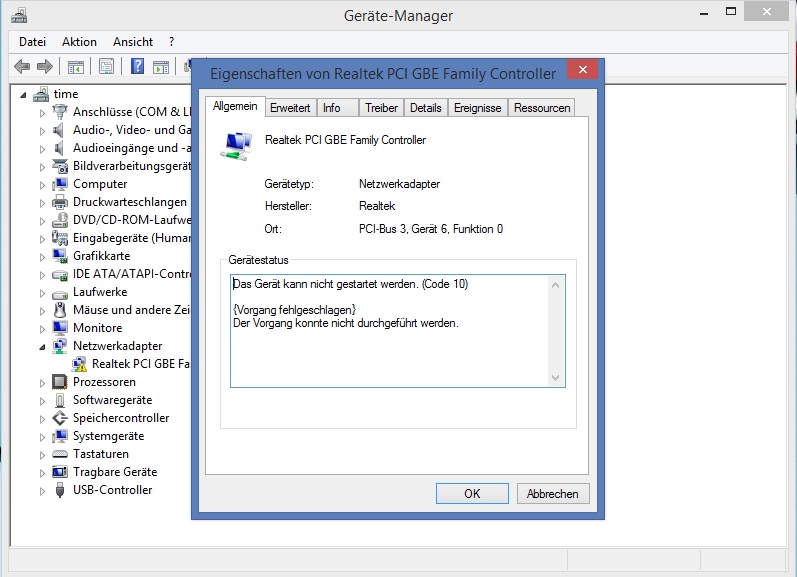Click the Anschlüsse (COM & LPT) icon
Image resolution: width=797 pixels, height=577 pixels.
coord(60,111)
